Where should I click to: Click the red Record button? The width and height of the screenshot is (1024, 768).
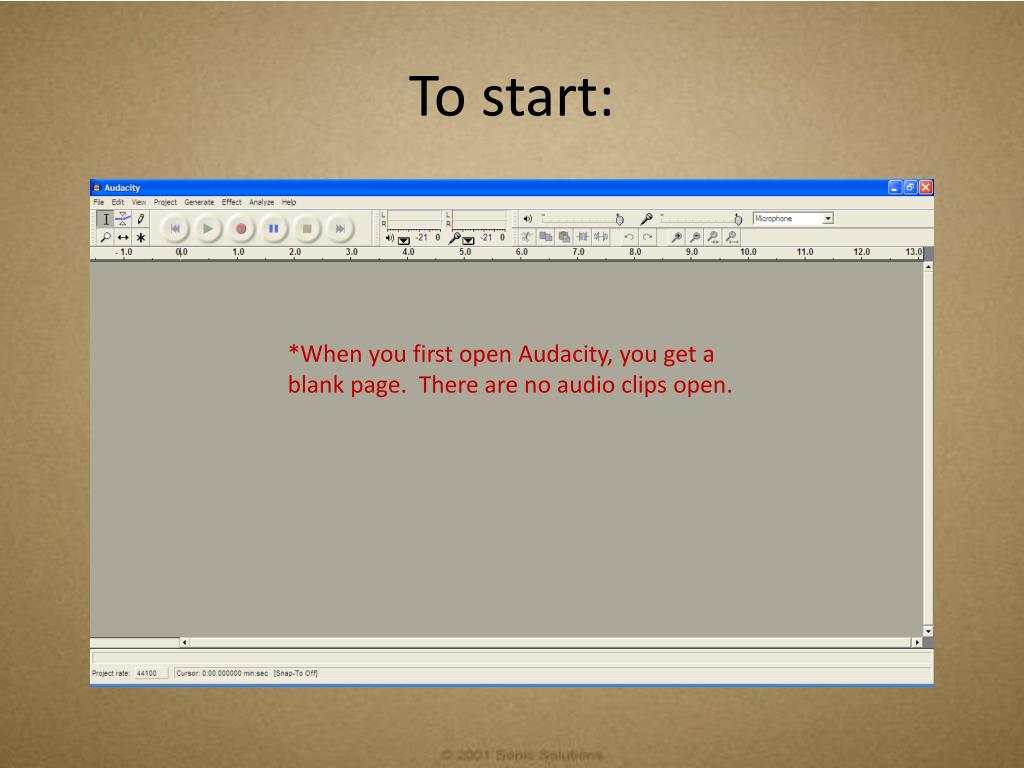[241, 229]
